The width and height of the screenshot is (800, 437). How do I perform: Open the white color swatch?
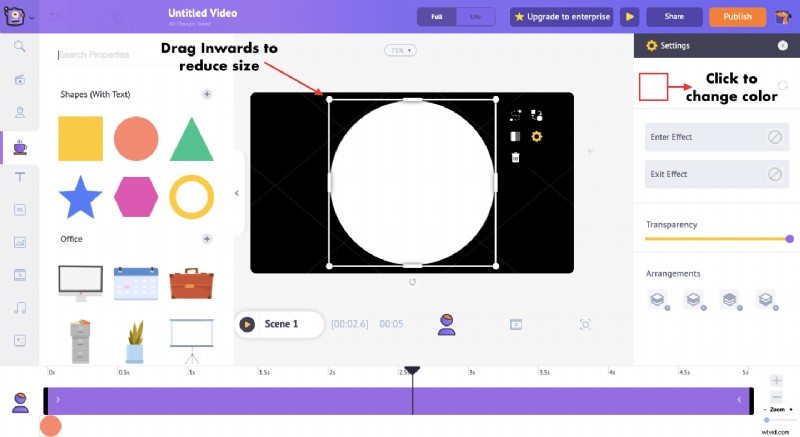(653, 87)
